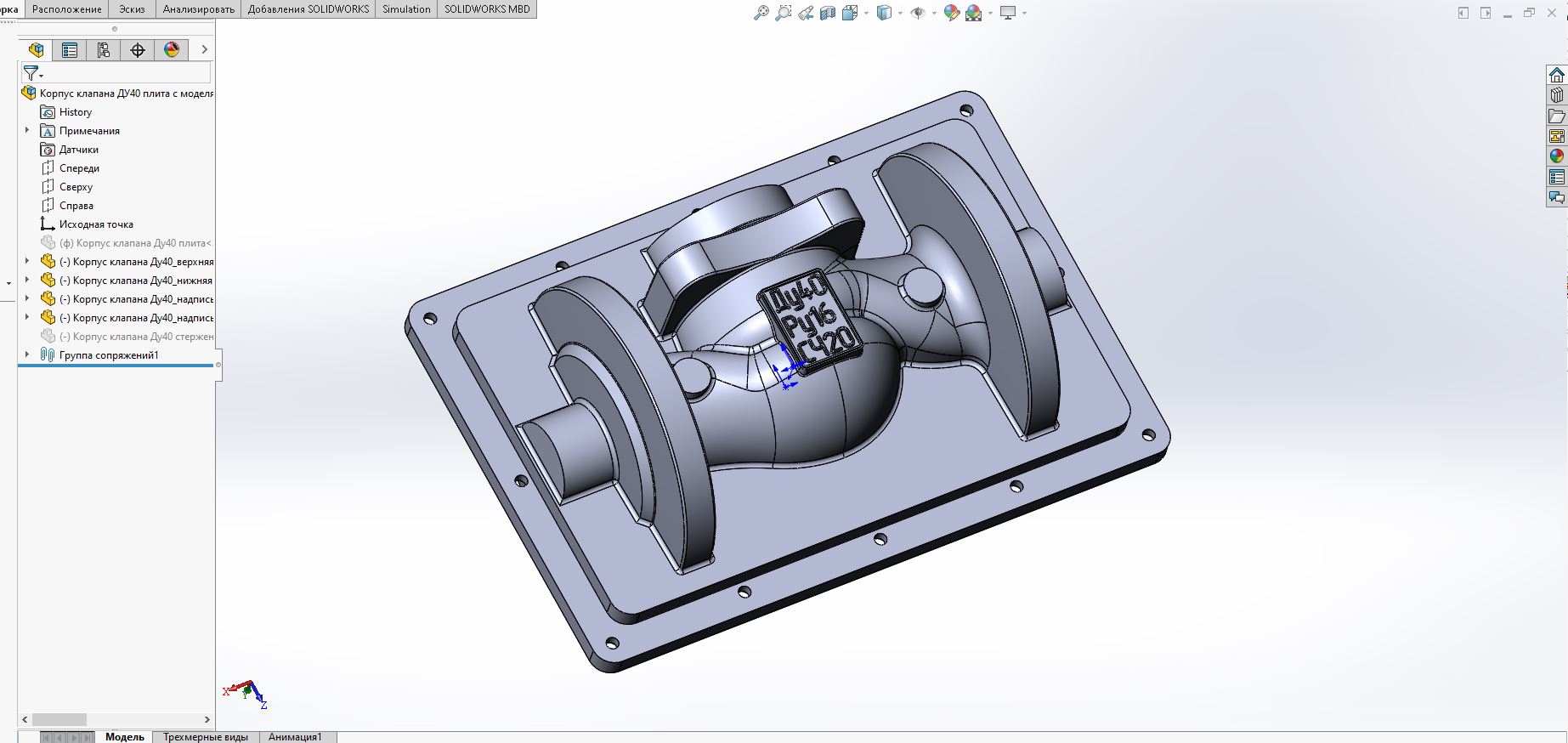Open the Display Style dropdown arrow
Image resolution: width=1568 pixels, height=743 pixels.
tap(900, 13)
